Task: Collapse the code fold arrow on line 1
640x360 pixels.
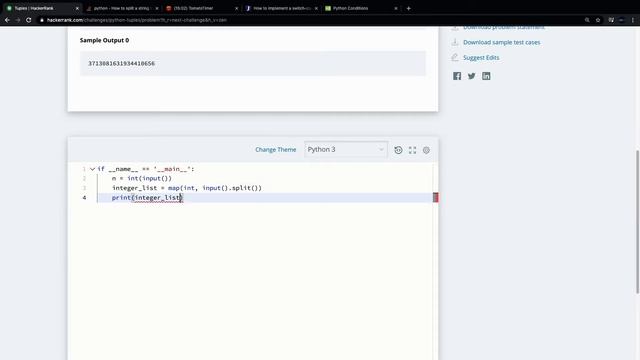Action: pos(93,169)
